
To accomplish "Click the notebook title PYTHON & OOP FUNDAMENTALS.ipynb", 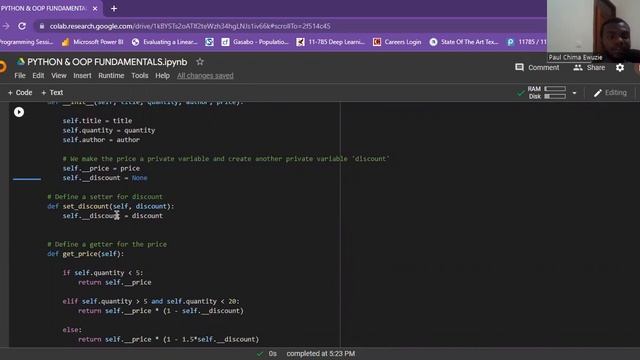I will (x=107, y=62).
